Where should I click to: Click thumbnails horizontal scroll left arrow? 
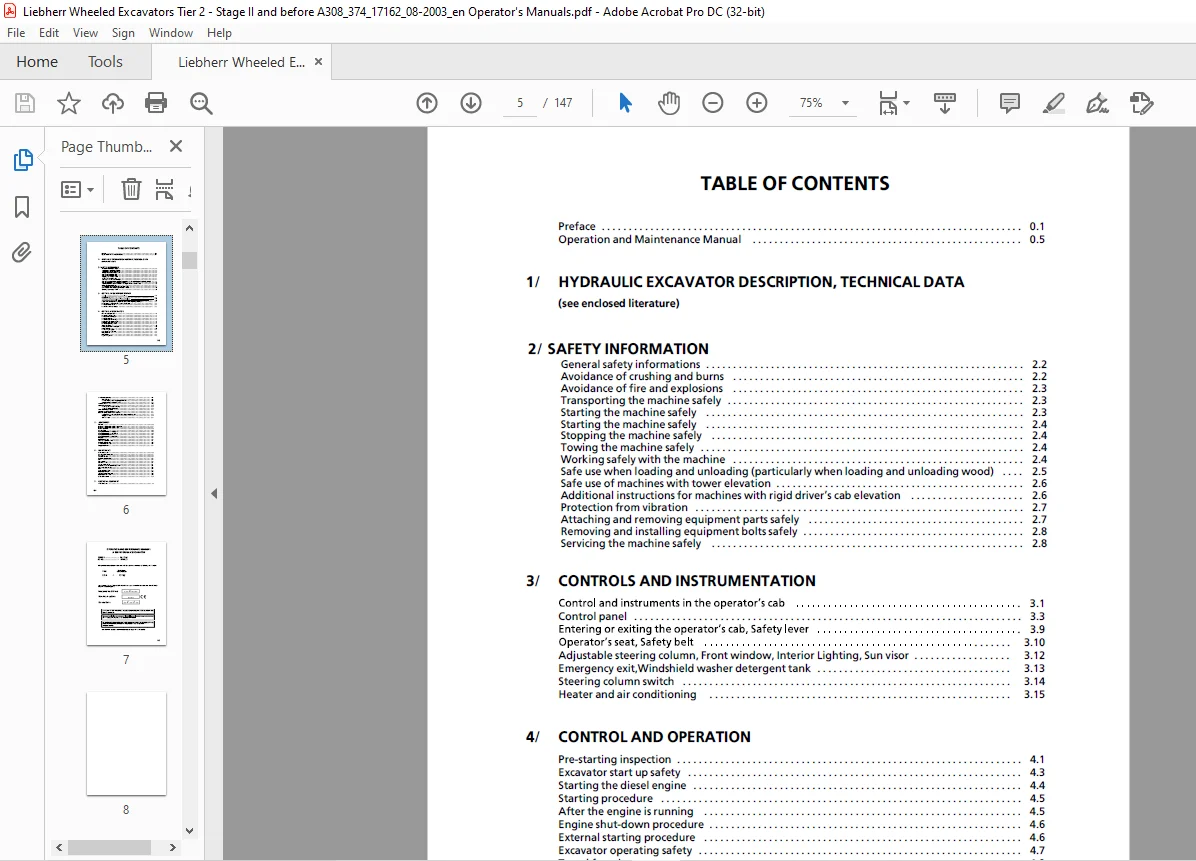[x=59, y=847]
